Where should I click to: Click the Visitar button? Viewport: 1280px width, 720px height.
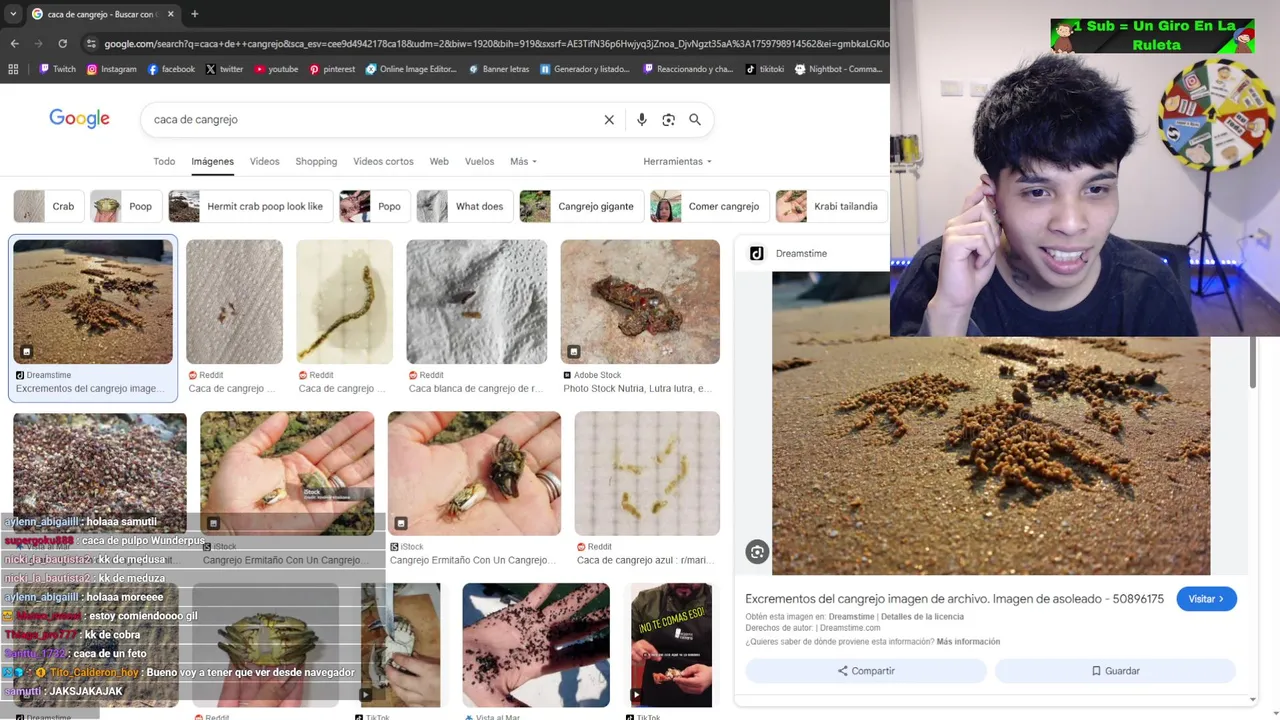tap(1206, 599)
